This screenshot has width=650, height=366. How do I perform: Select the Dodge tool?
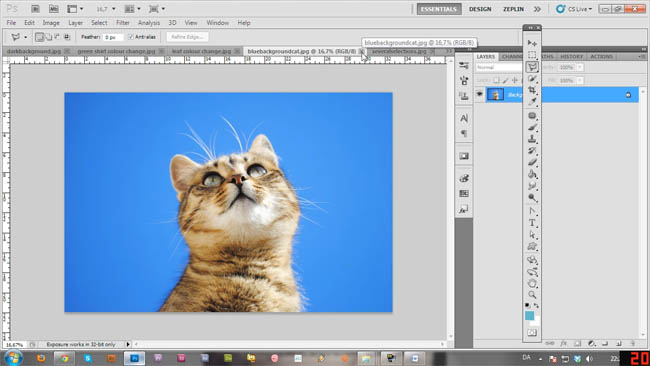[x=532, y=197]
